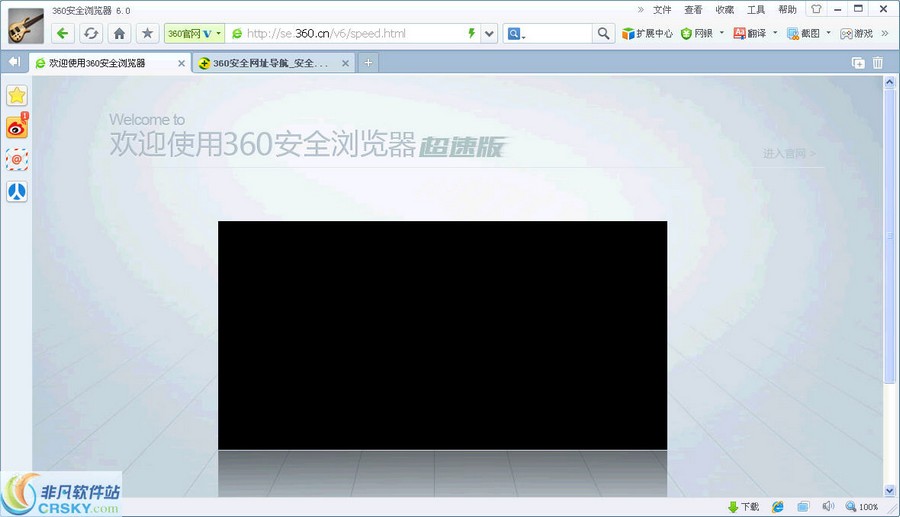Viewport: 900px width, 517px height.
Task: Click the duplicate tab icon in the tab bar
Action: [x=858, y=63]
